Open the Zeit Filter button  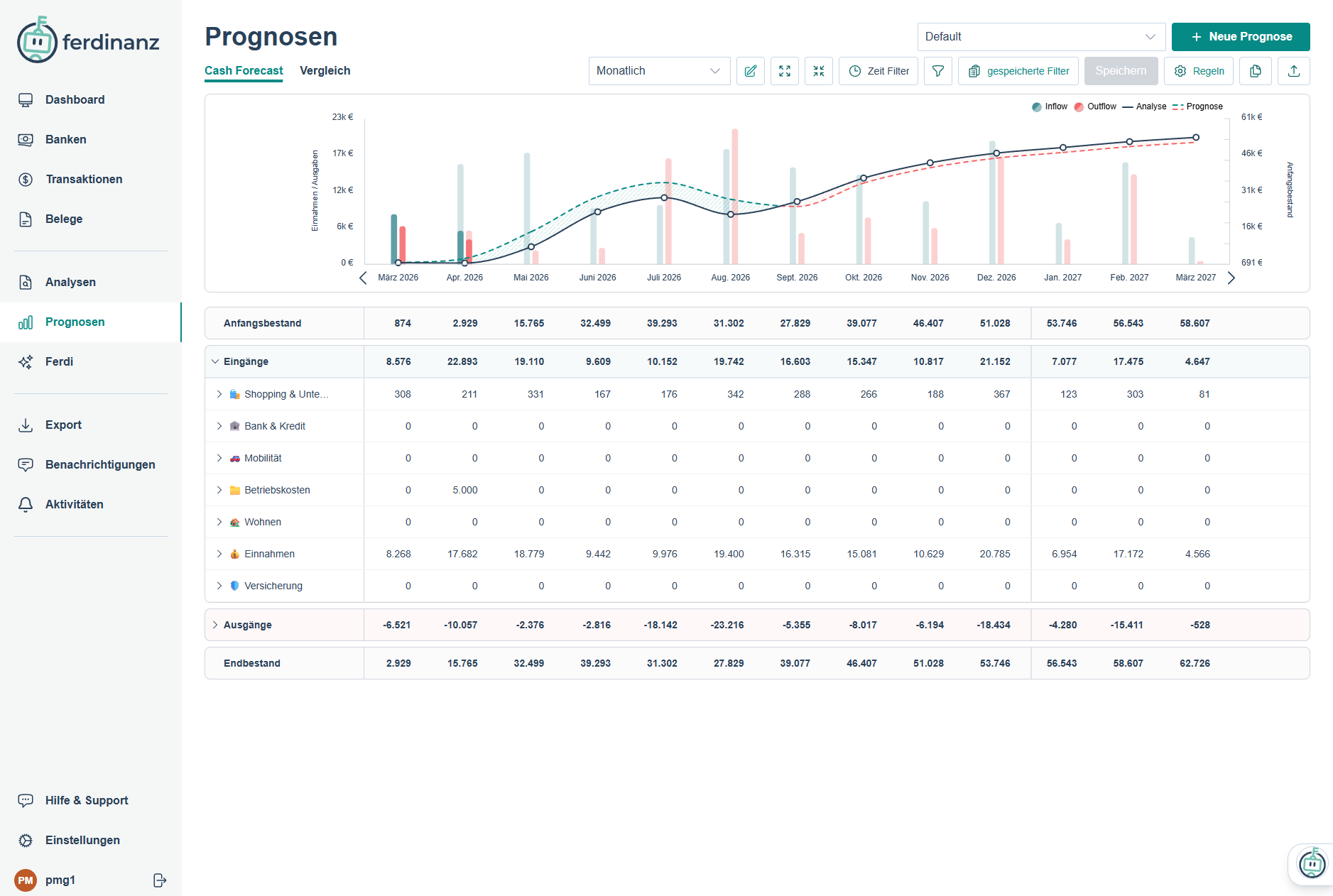coord(878,71)
